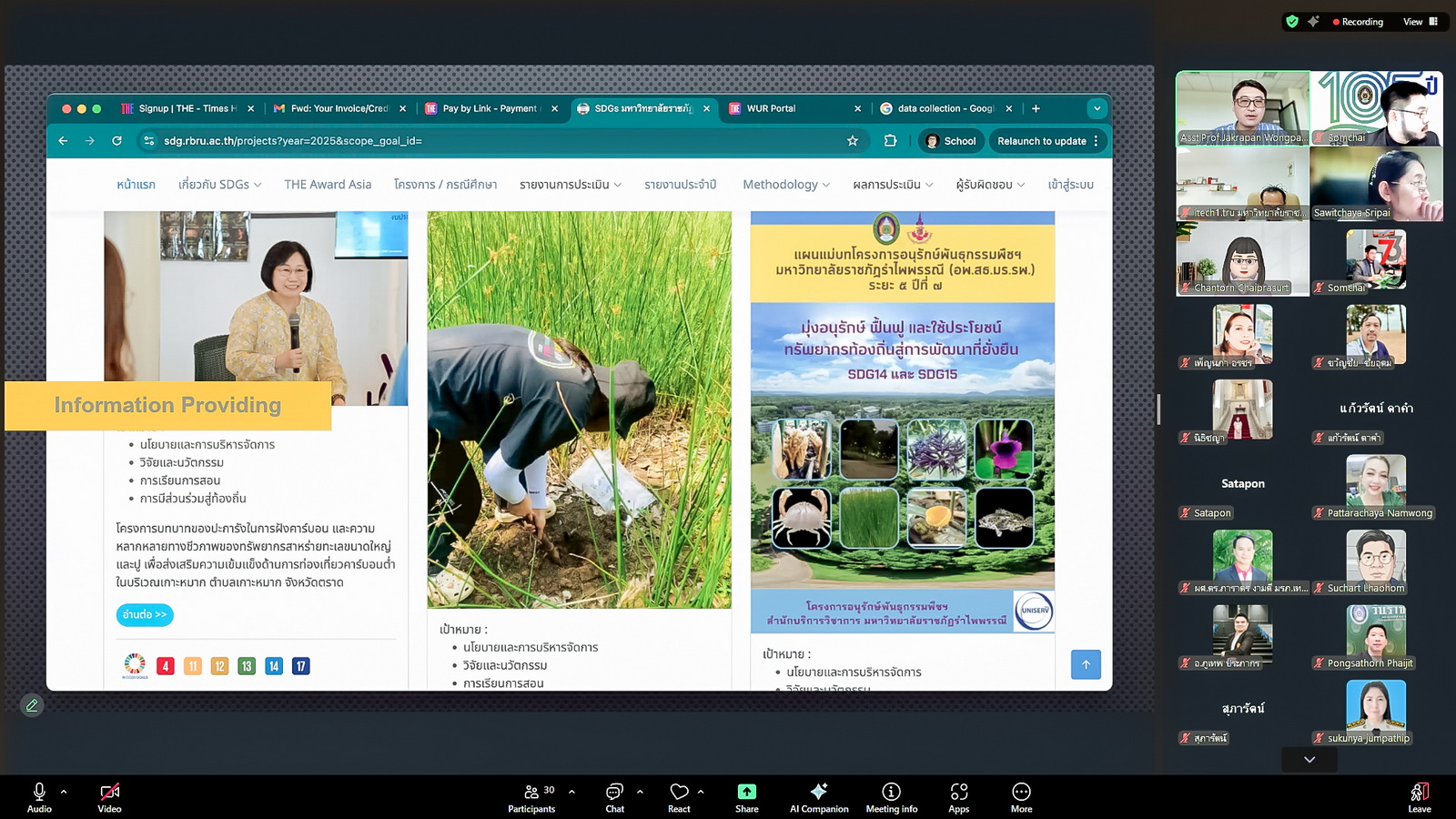Open the More options menu
This screenshot has height=819, width=1456.
pyautogui.click(x=1021, y=797)
